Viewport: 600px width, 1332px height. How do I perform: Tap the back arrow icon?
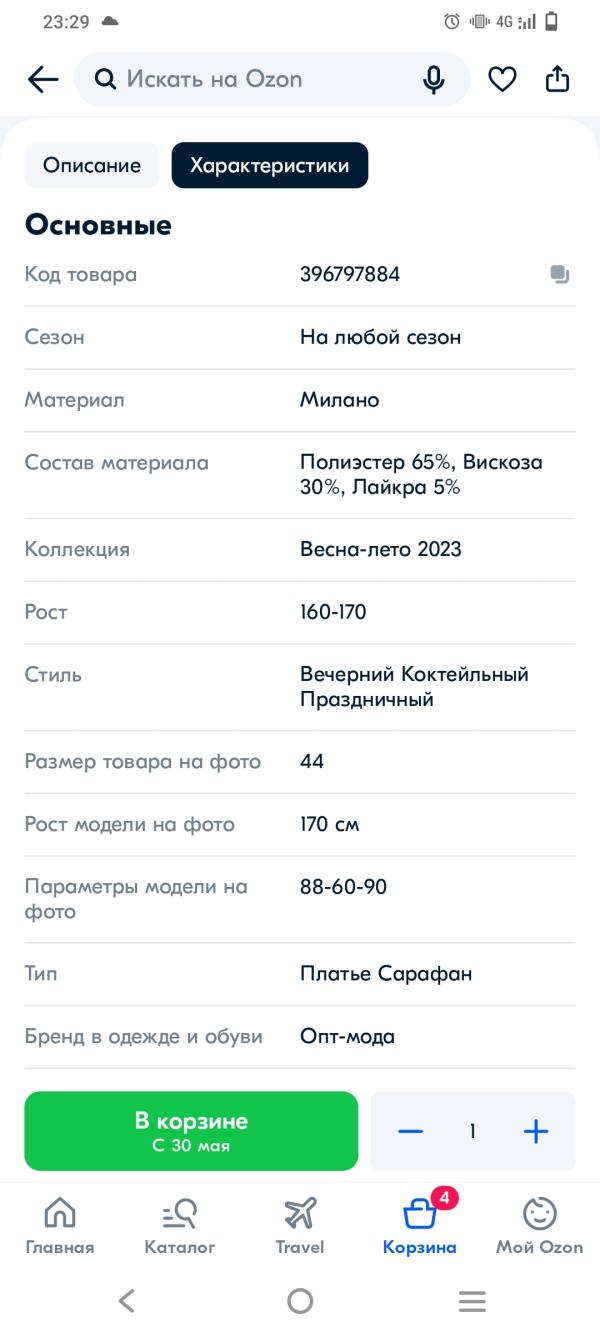pyautogui.click(x=43, y=80)
